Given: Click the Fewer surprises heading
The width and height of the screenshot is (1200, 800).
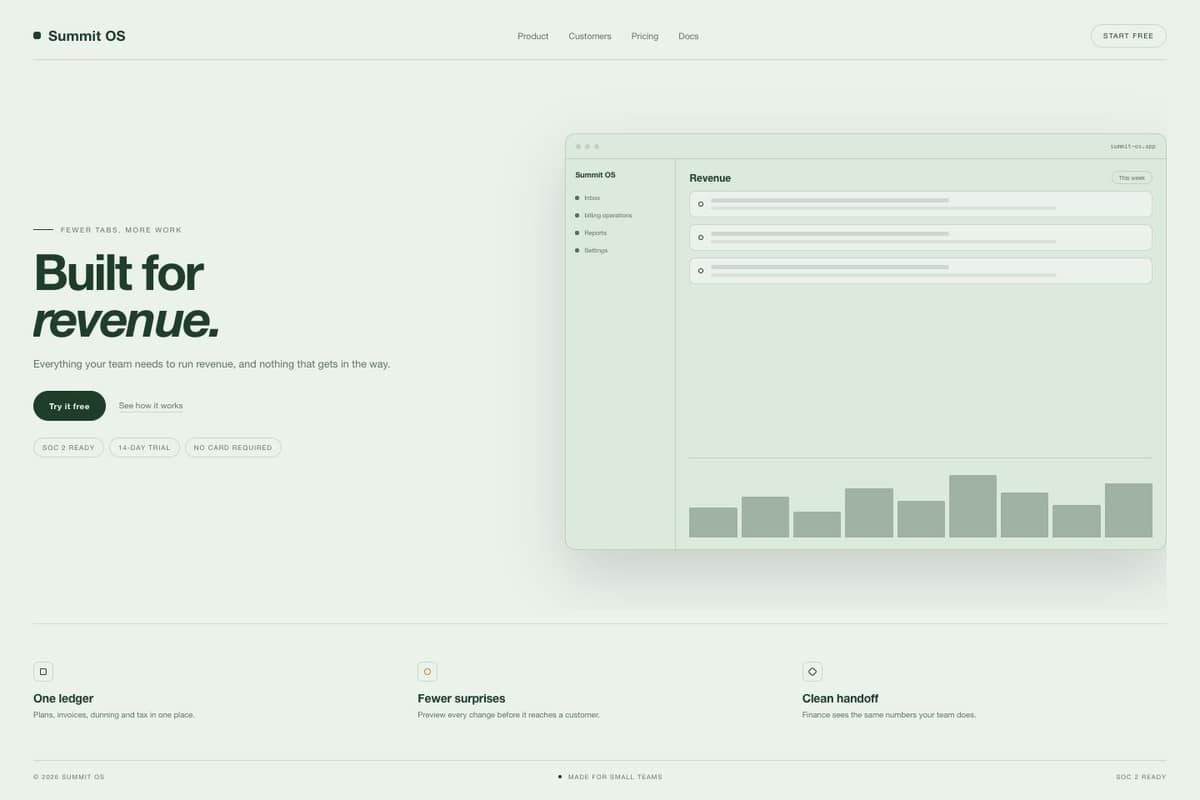Looking at the screenshot, I should (x=461, y=698).
